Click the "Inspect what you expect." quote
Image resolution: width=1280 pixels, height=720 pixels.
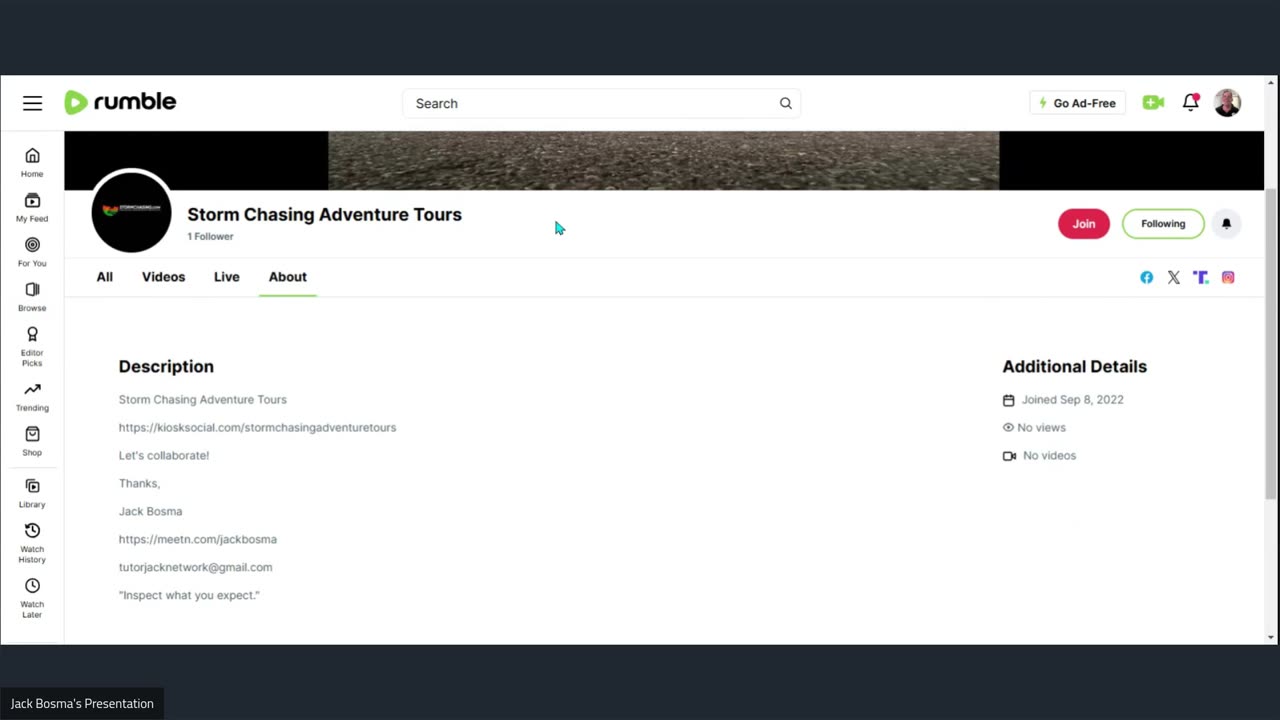(189, 595)
